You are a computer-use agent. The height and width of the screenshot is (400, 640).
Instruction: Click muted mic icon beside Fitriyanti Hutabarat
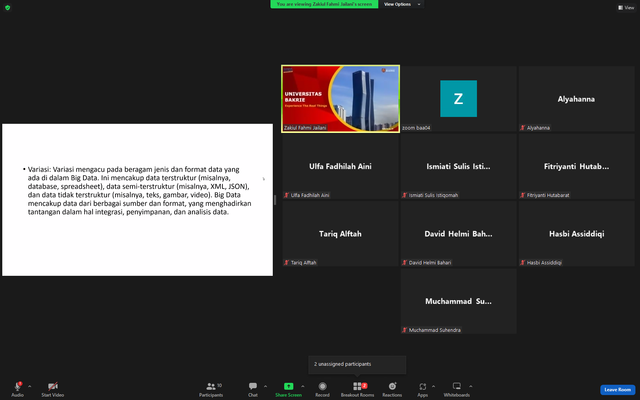tap(522, 195)
